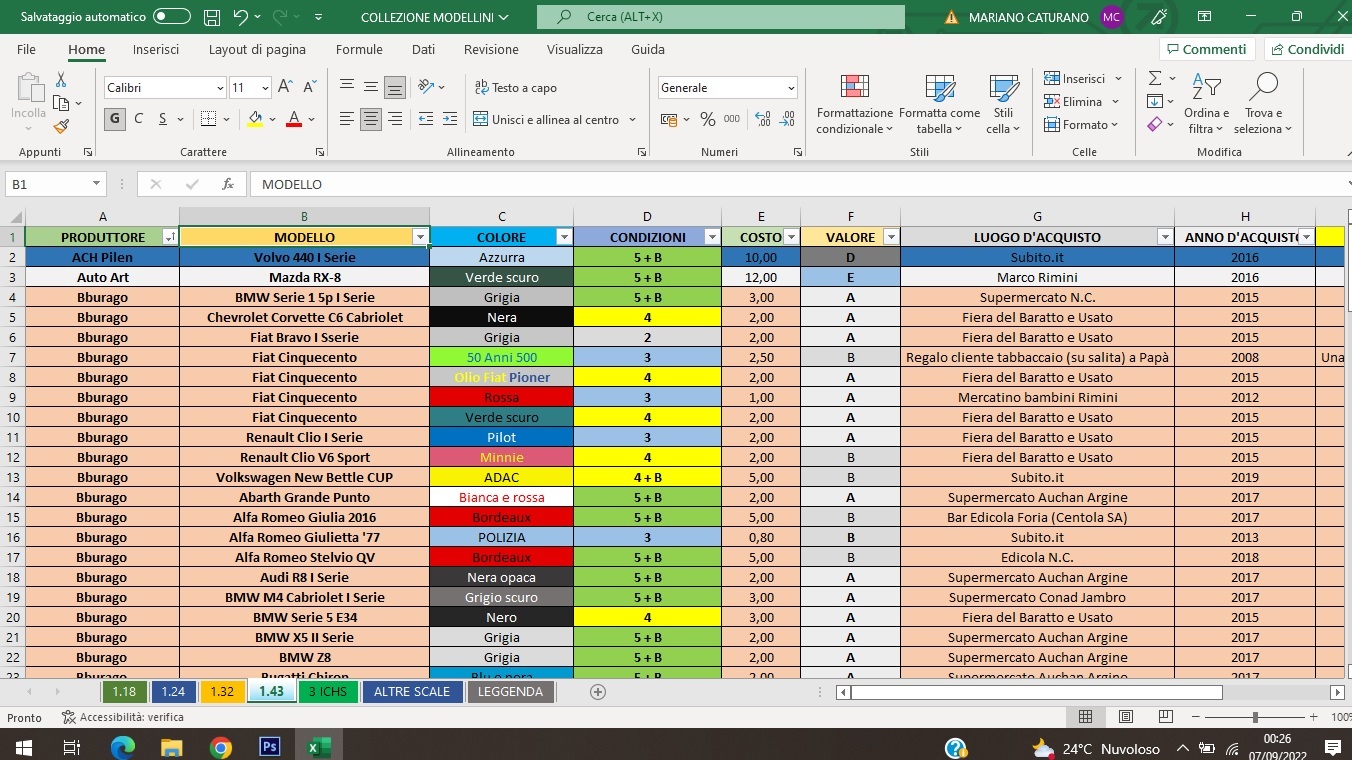Click the Undo arrow icon
The height and width of the screenshot is (760, 1352).
point(240,17)
